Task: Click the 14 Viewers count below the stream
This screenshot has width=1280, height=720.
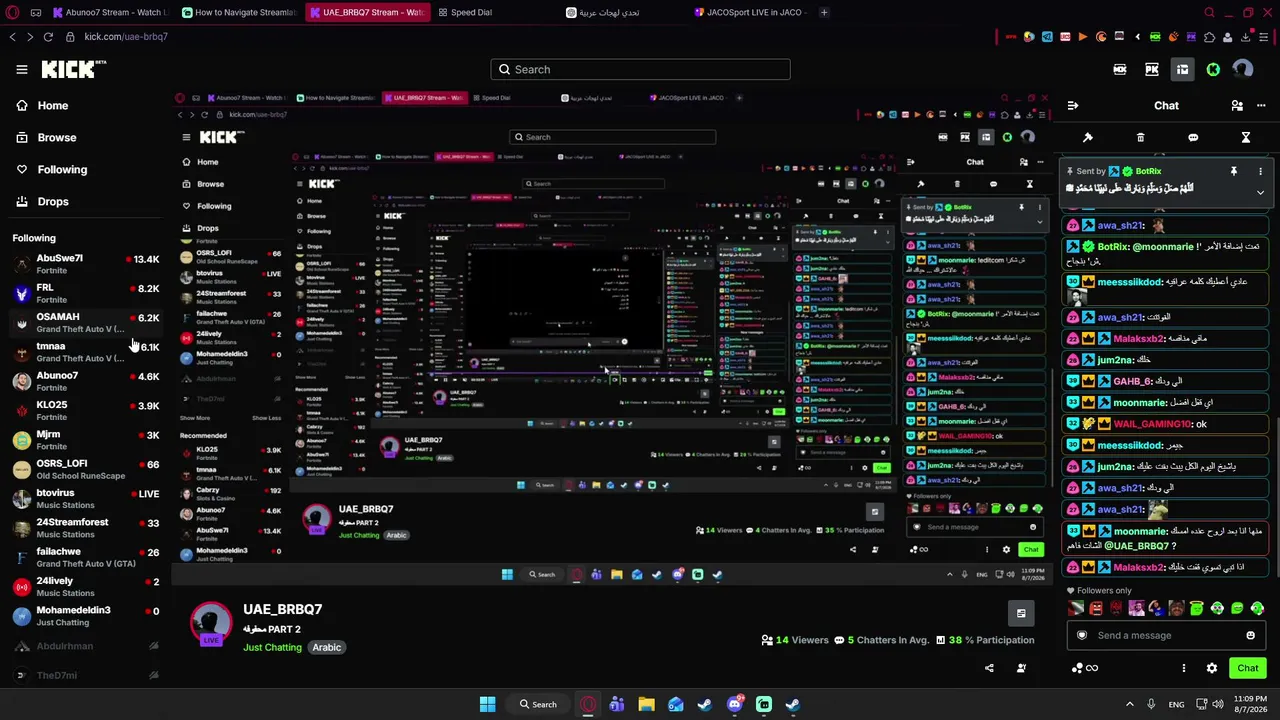Action: [796, 640]
